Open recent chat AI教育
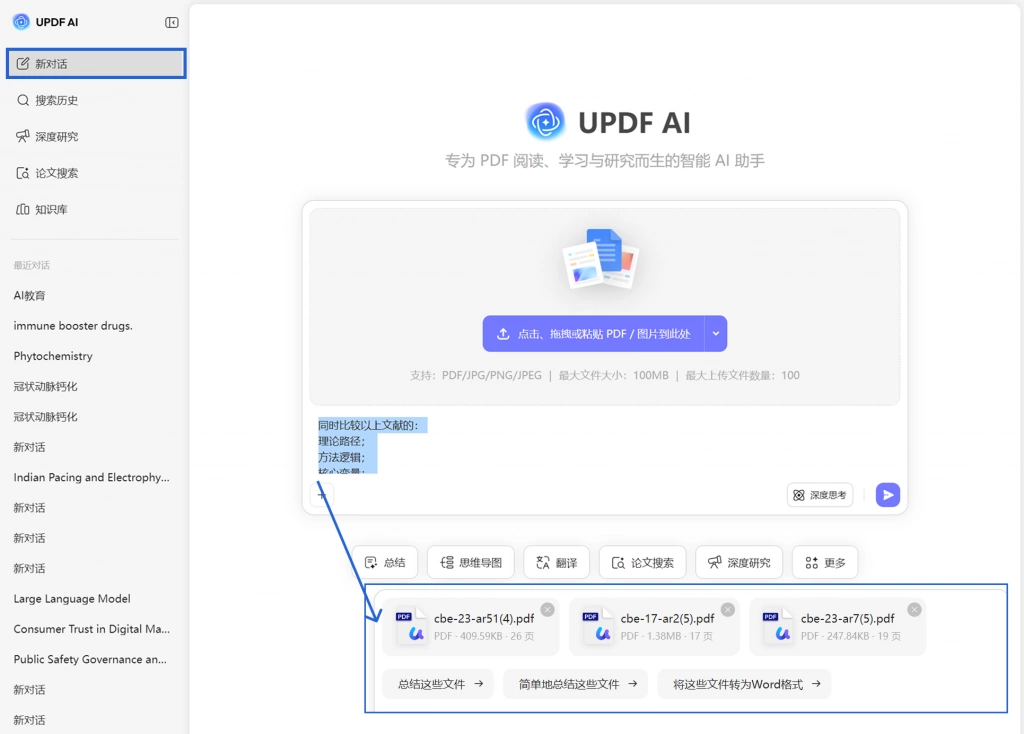This screenshot has height=734, width=1024. tap(30, 295)
